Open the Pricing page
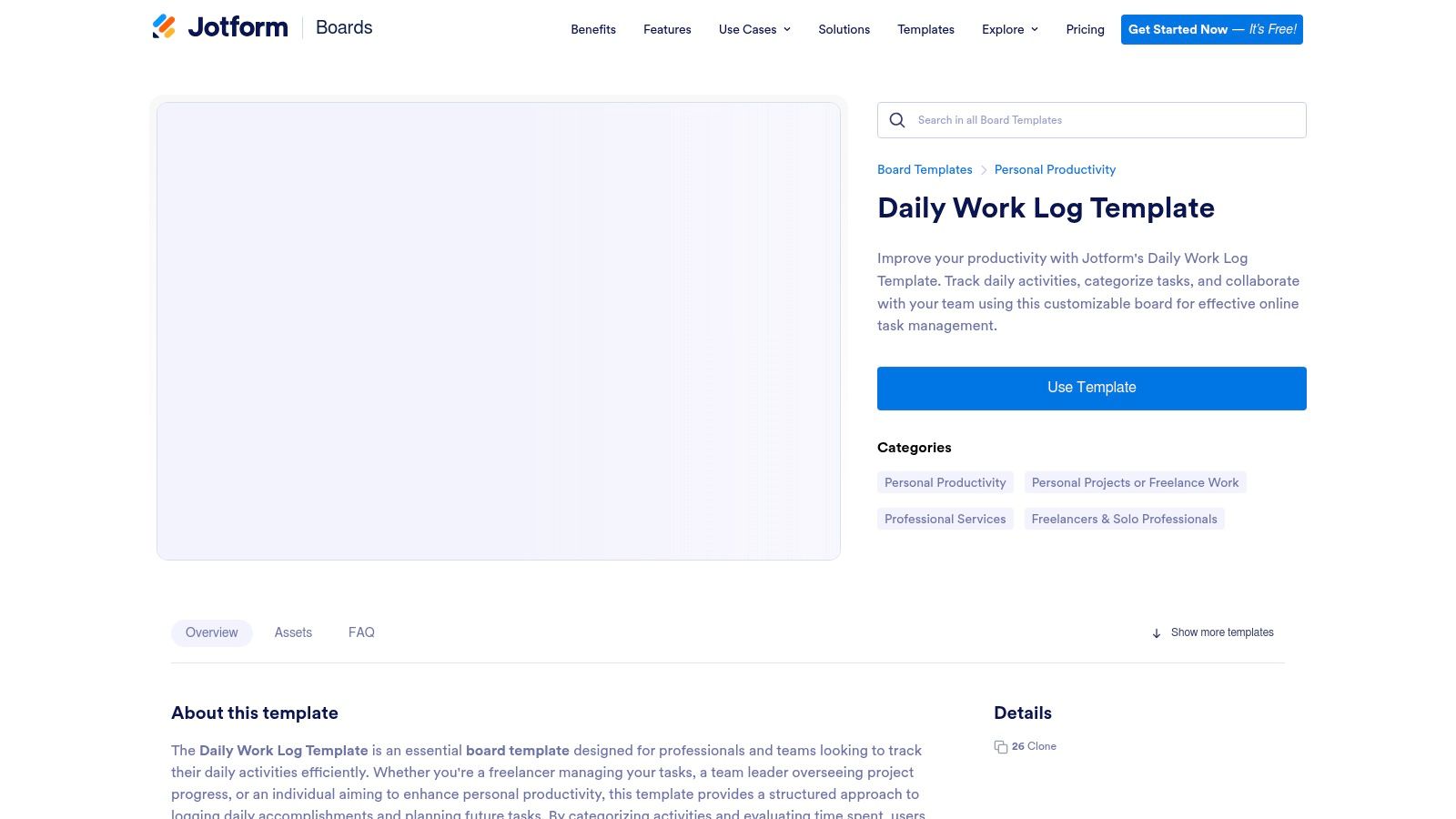Screen dimensions: 1456x819 [x=1085, y=29]
